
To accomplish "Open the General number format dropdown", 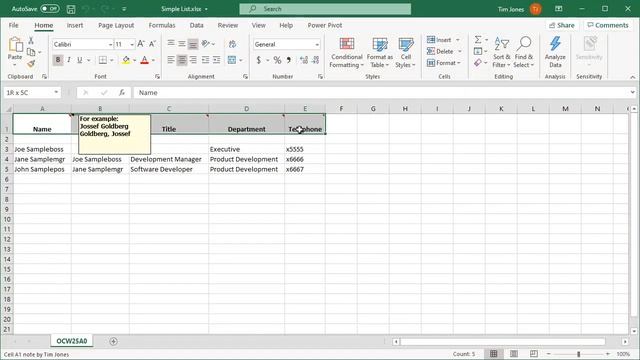I will point(317,44).
